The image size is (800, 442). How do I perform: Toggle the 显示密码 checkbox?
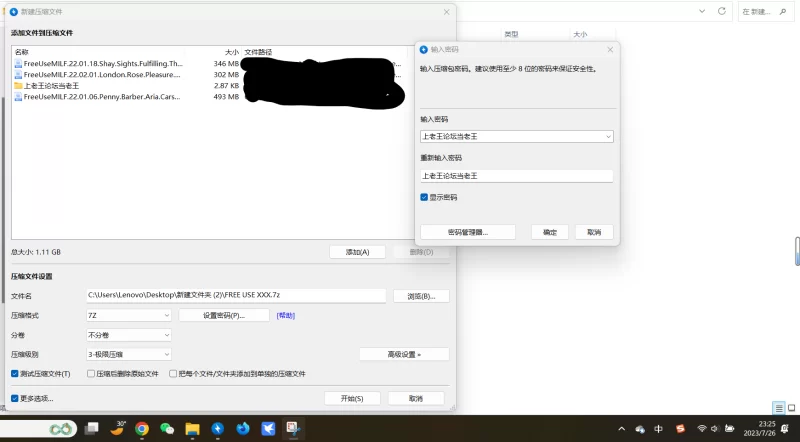(x=424, y=197)
